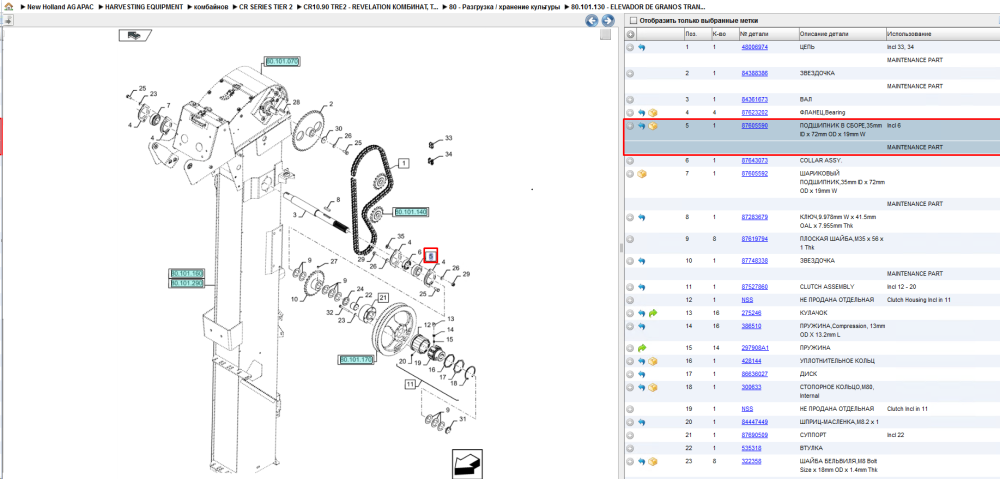Open 'CR SERIES TIER 2' breadcrumb

click(266, 6)
